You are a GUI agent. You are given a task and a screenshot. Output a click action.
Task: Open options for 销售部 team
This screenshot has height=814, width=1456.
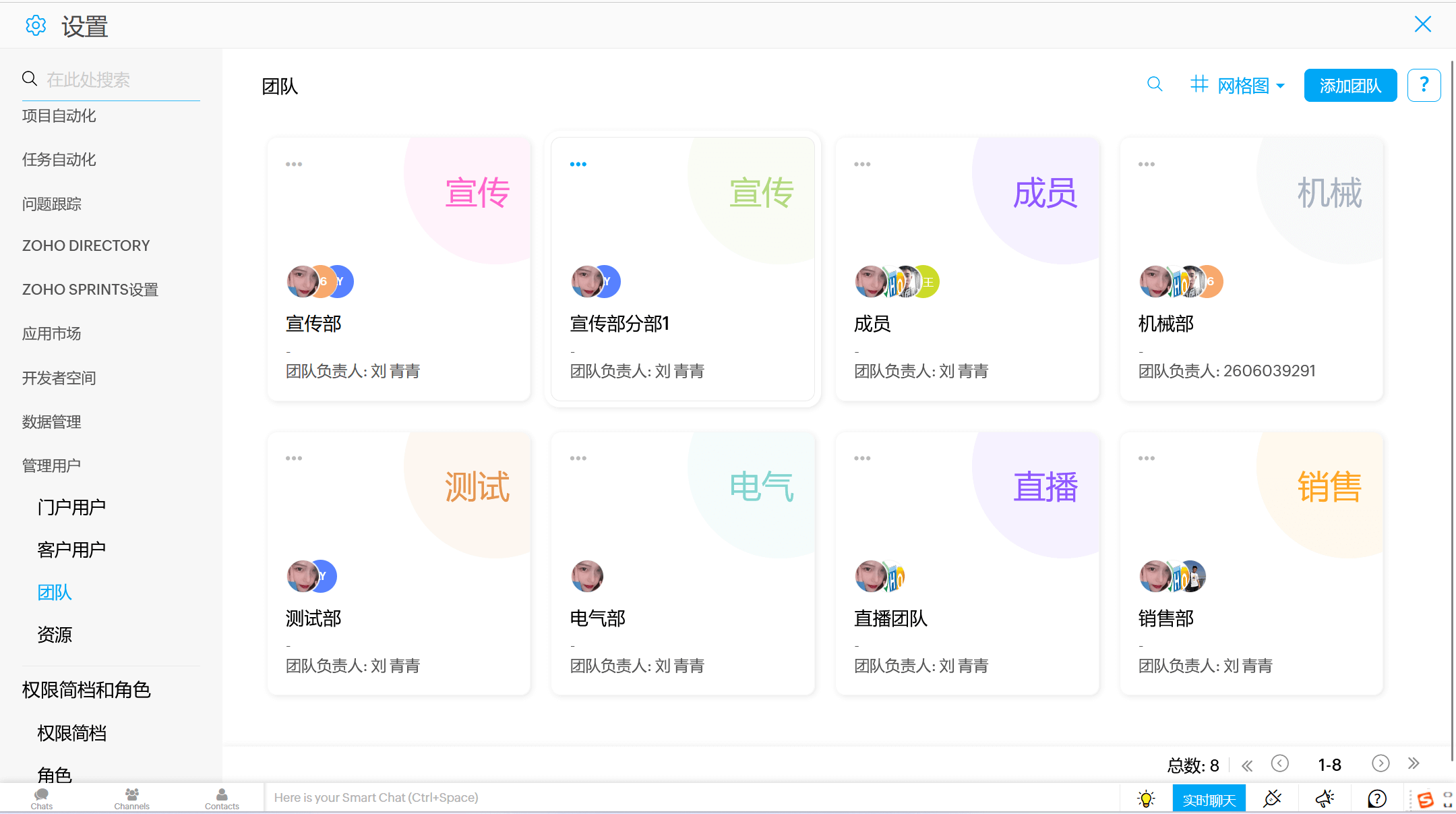[x=1146, y=458]
